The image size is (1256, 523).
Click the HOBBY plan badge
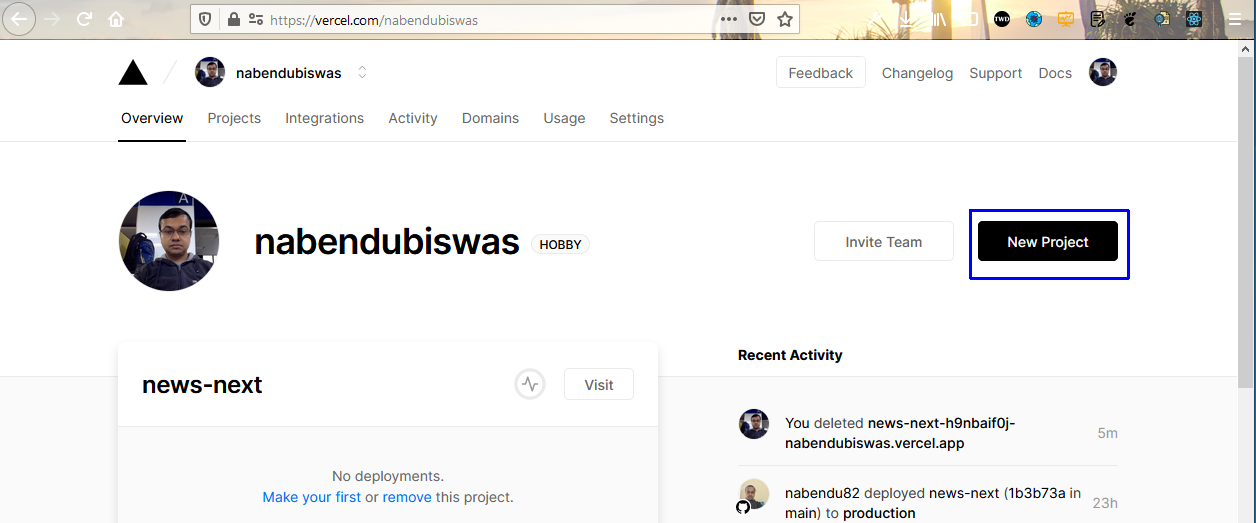coord(561,244)
